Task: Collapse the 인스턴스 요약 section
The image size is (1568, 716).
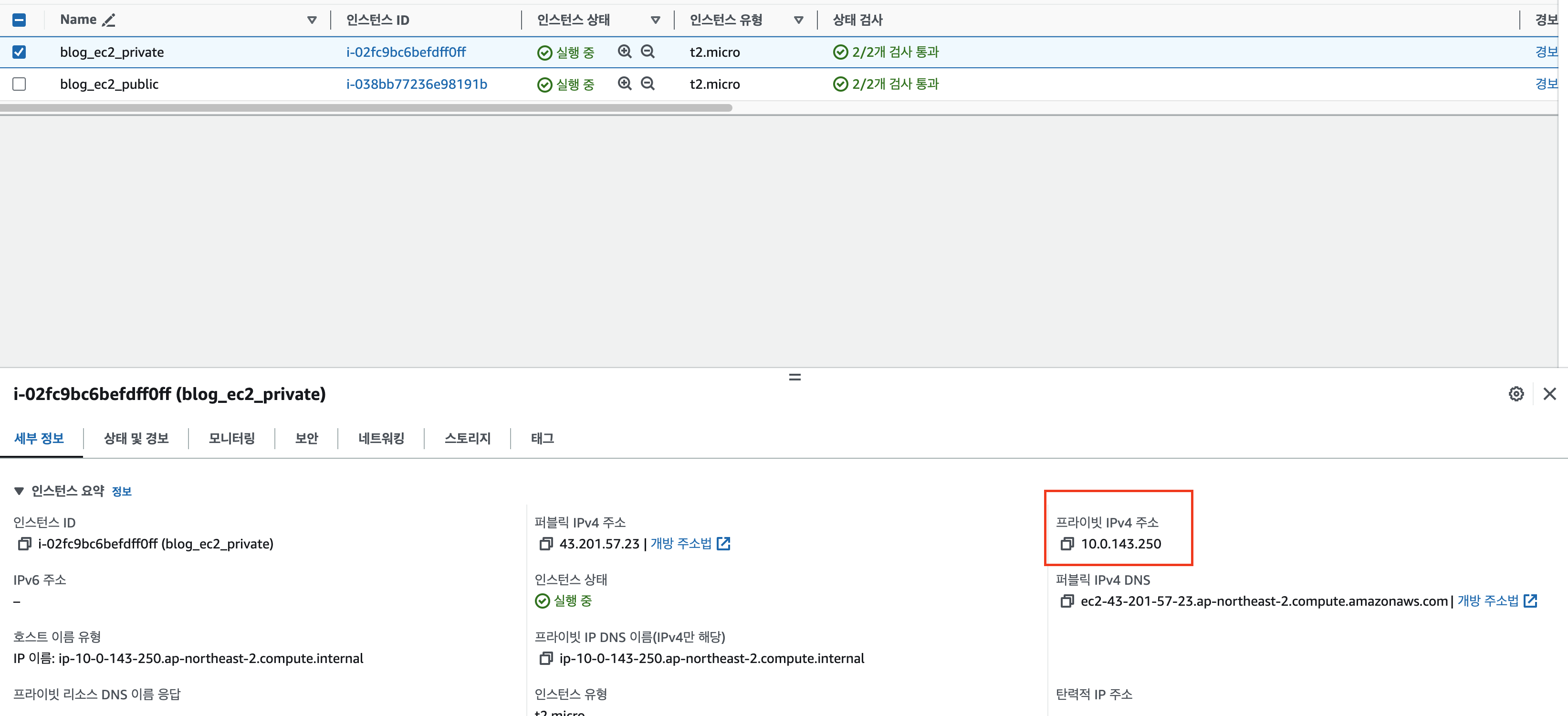Action: pos(19,491)
